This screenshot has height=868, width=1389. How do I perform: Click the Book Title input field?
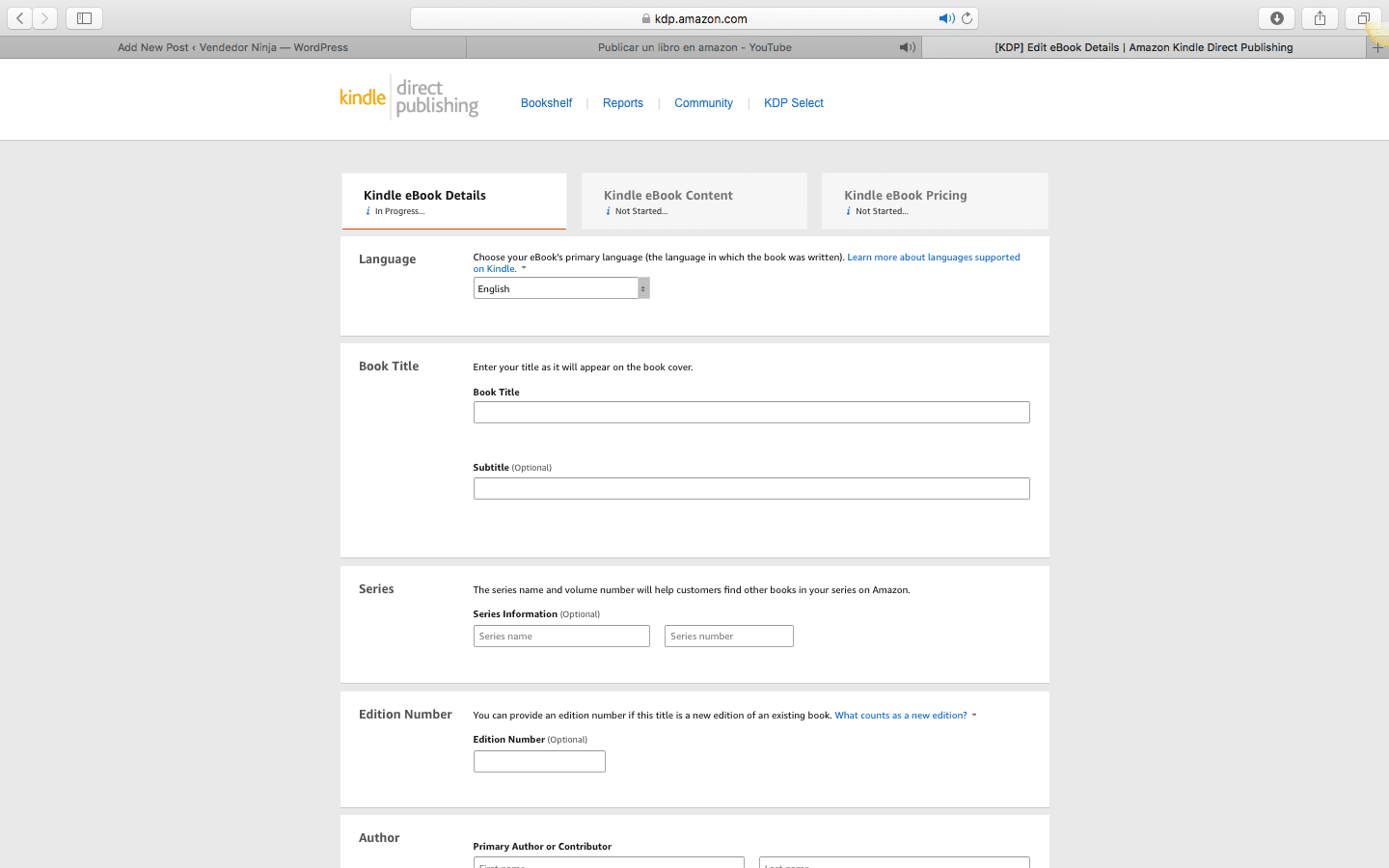tap(751, 413)
